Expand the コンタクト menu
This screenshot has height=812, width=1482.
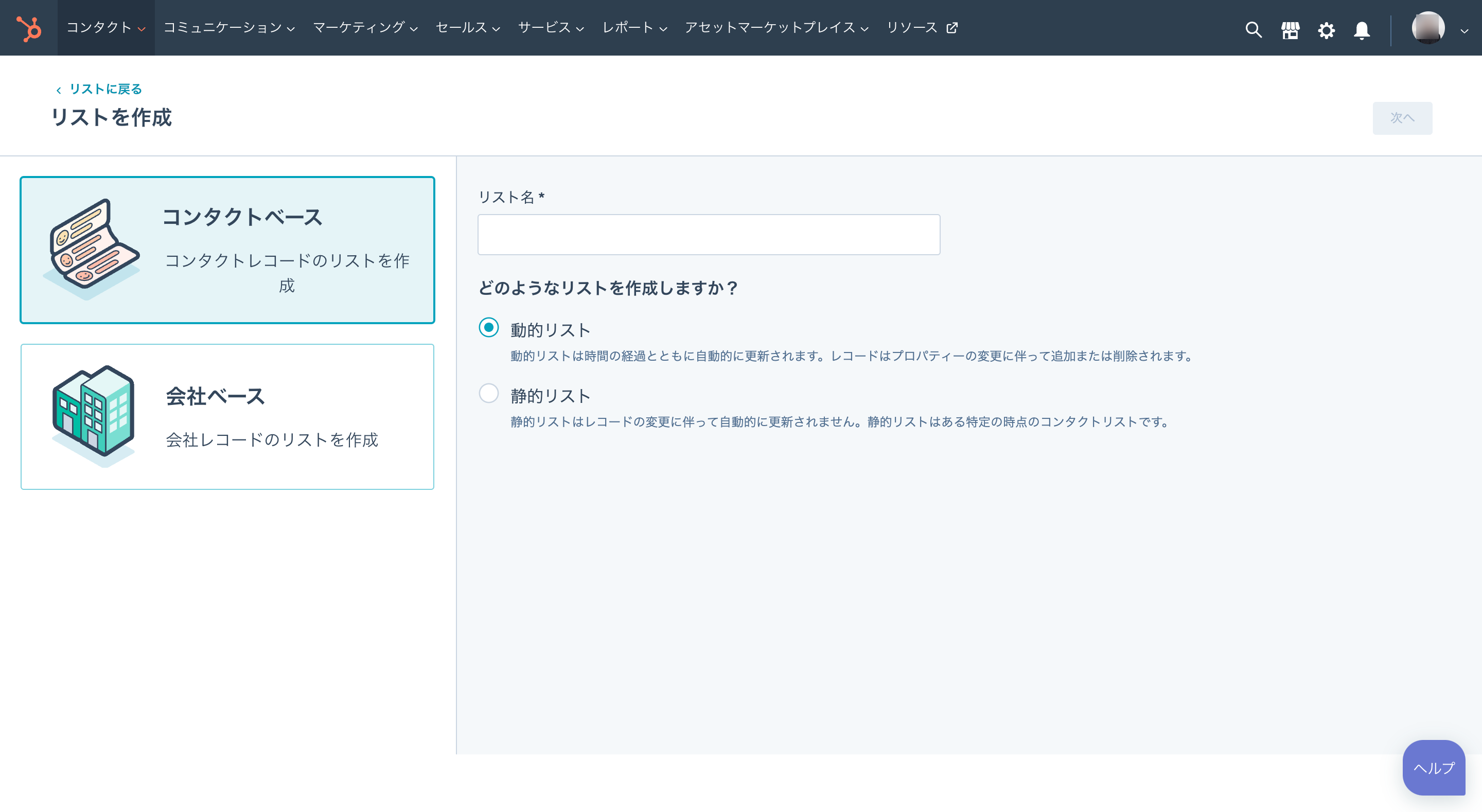106,28
